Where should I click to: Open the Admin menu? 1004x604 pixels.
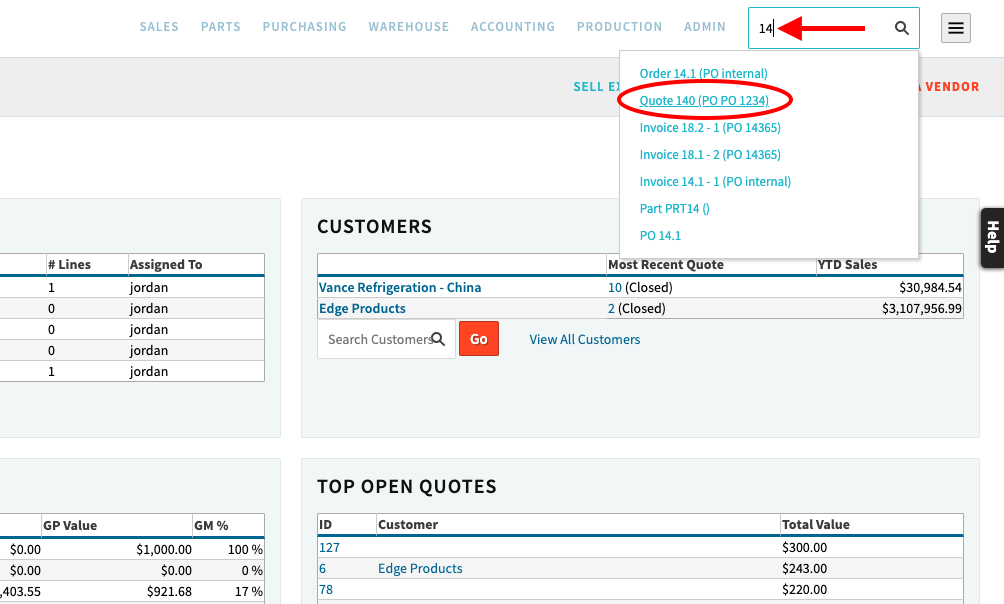(x=705, y=27)
